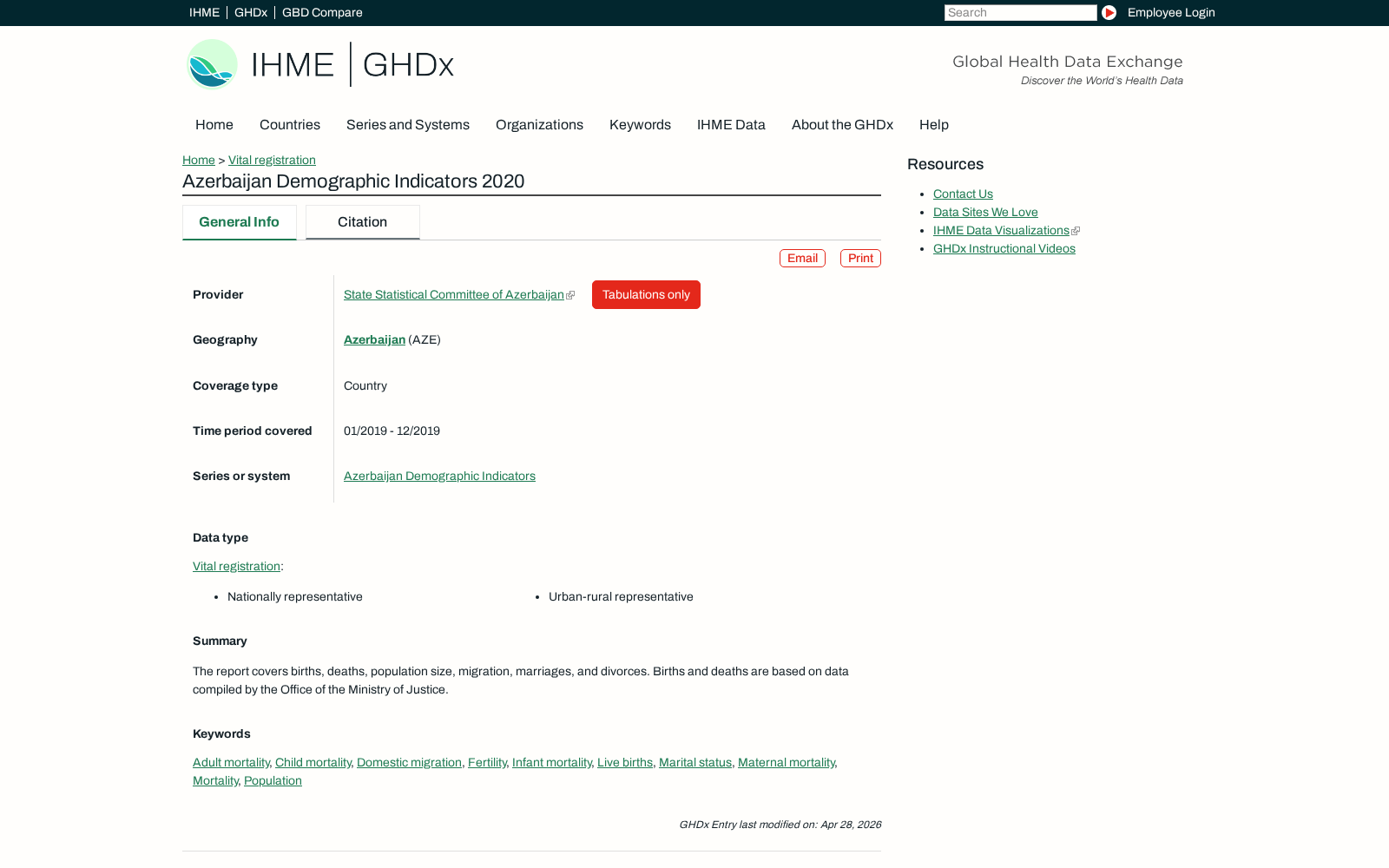This screenshot has height=868, width=1389.
Task: Open the IHME link in top bar
Action: click(204, 12)
